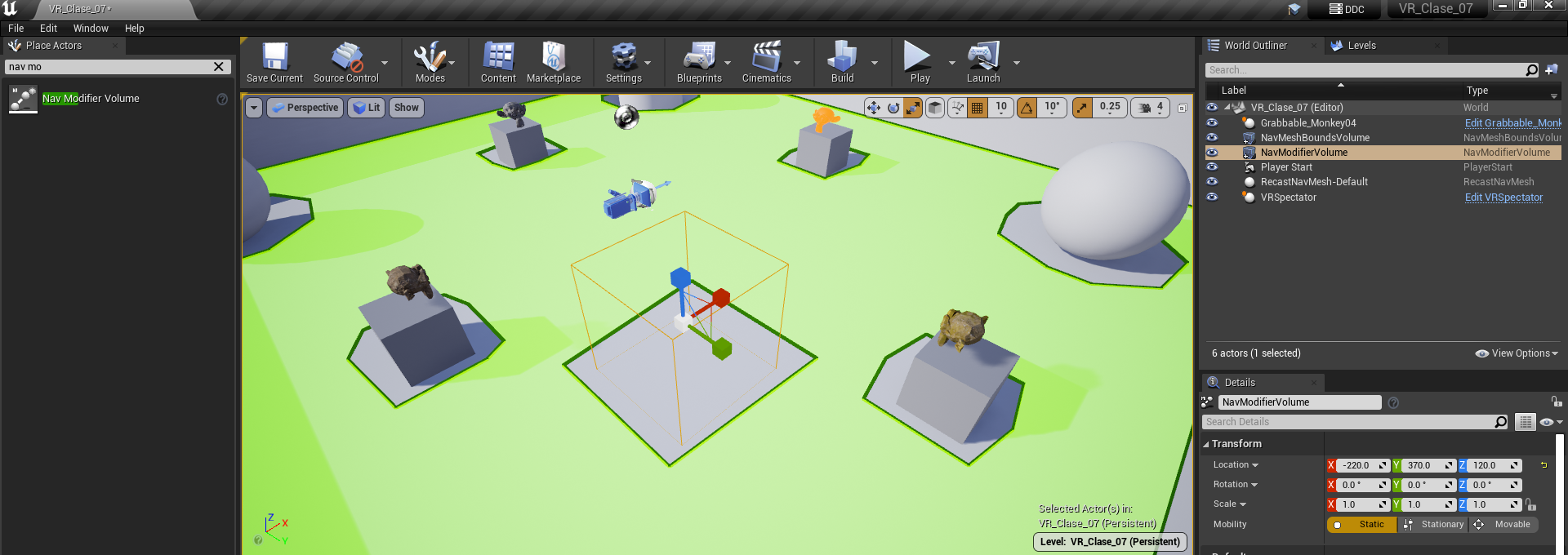1568x555 pixels.
Task: Open the Window menu
Action: [91, 29]
